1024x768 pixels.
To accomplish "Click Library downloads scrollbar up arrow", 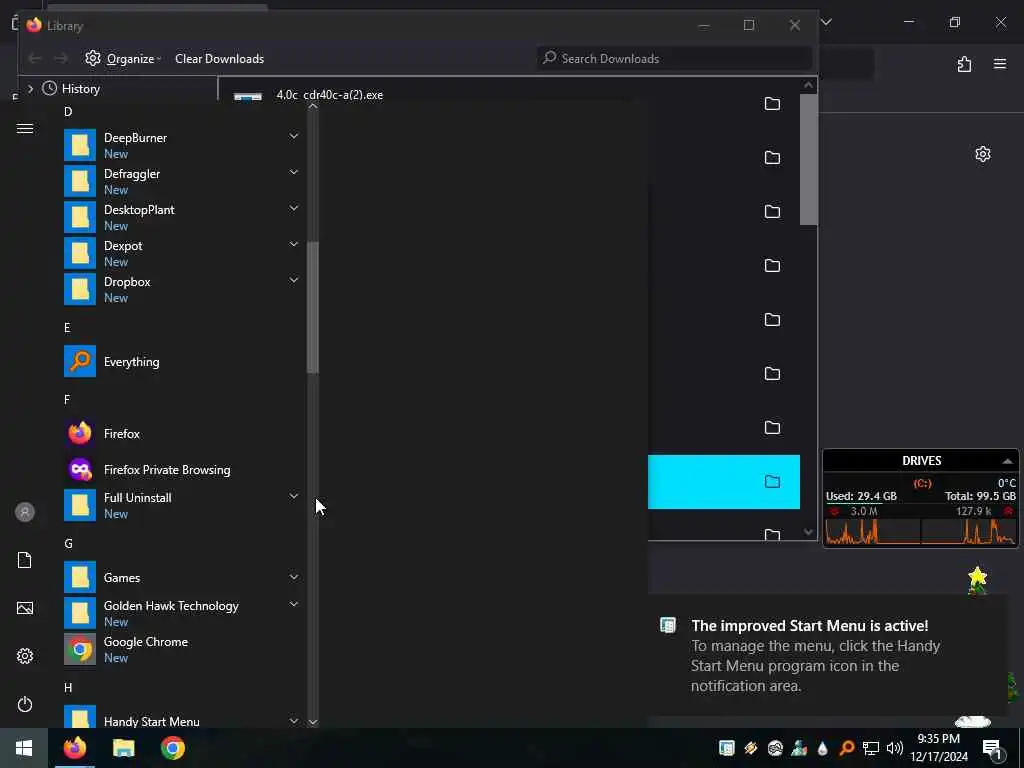I will click(808, 85).
